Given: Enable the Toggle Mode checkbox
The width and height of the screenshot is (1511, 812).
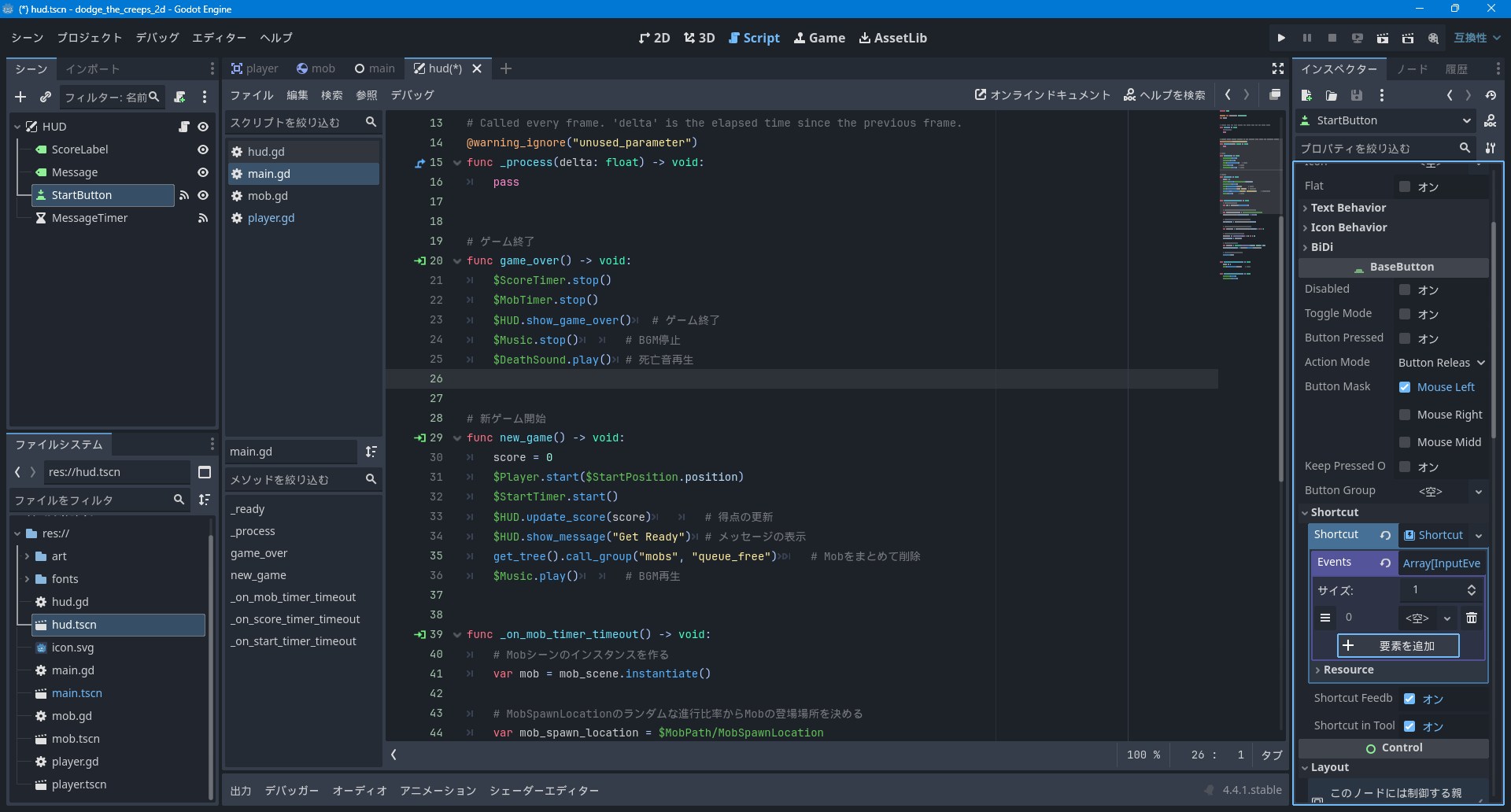Looking at the screenshot, I should pyautogui.click(x=1405, y=314).
